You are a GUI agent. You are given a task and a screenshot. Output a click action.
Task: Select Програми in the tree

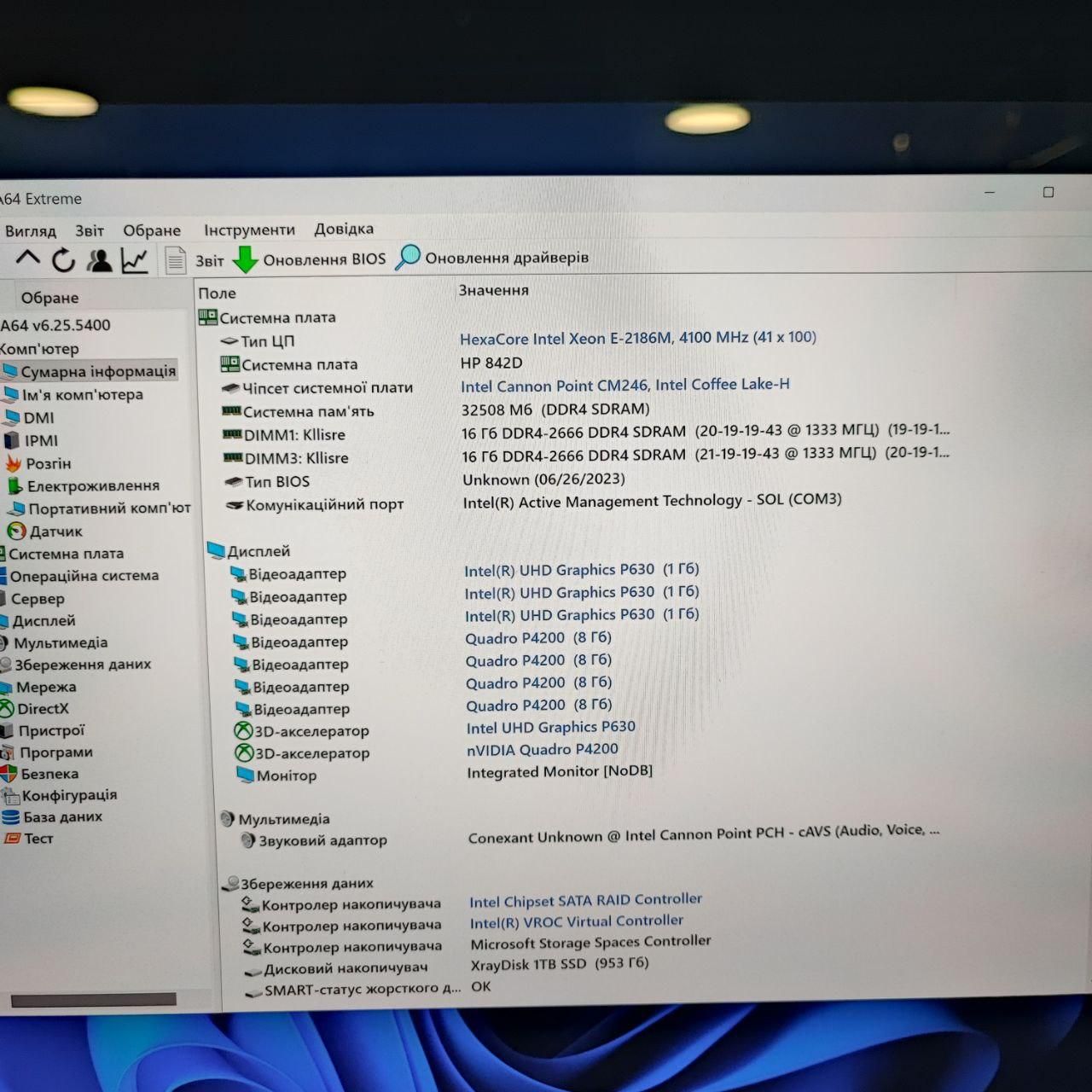(56, 752)
